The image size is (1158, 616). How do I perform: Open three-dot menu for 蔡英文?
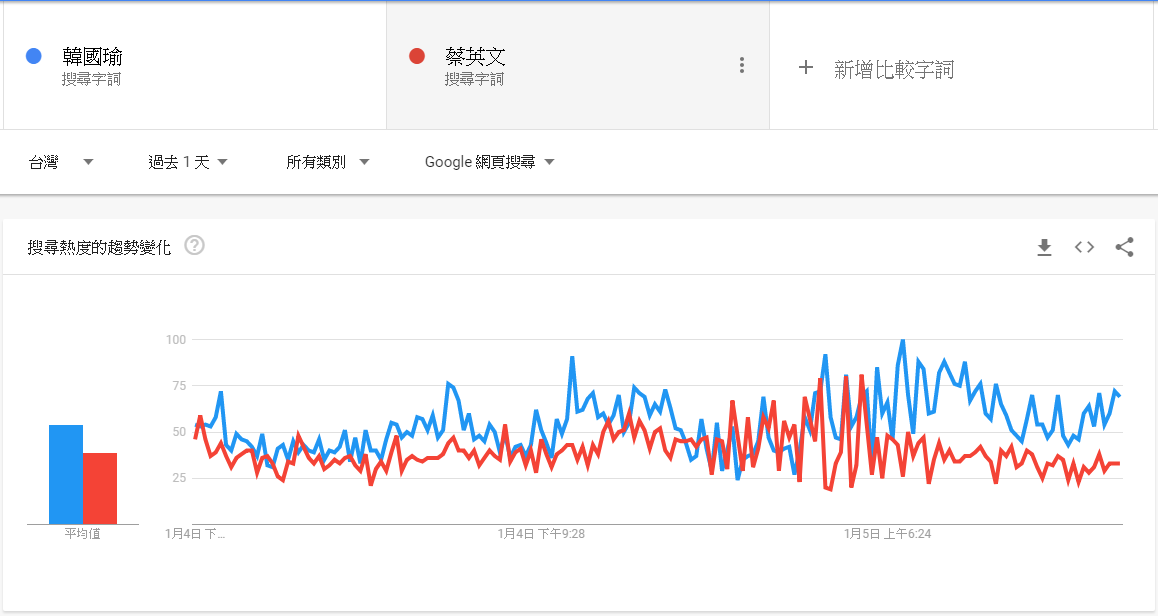[741, 66]
